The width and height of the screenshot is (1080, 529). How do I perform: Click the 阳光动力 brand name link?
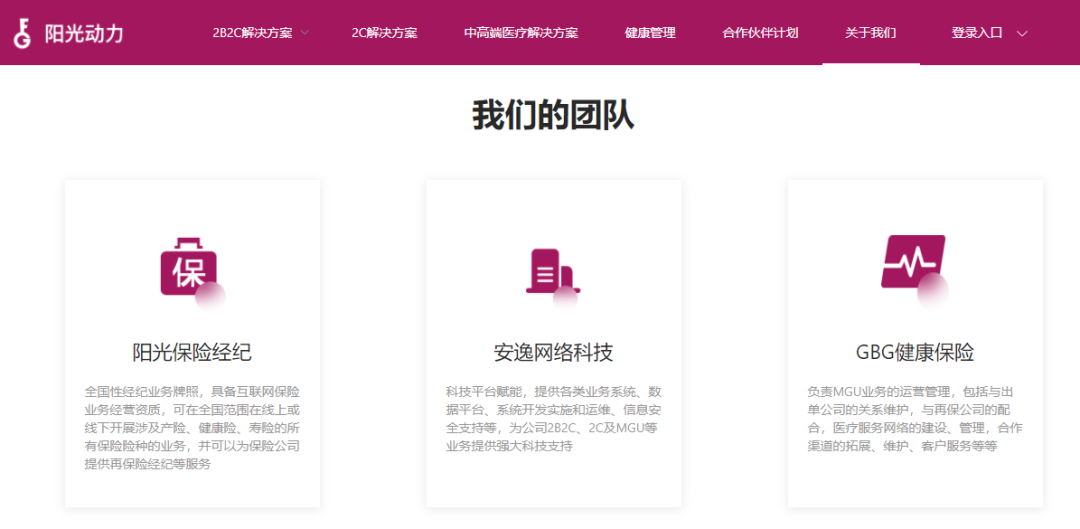click(84, 34)
